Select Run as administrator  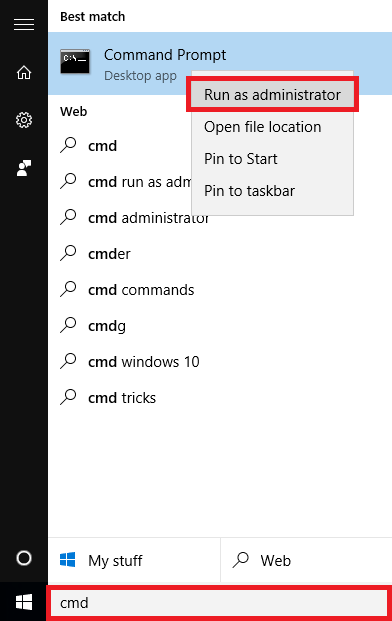pyautogui.click(x=272, y=95)
